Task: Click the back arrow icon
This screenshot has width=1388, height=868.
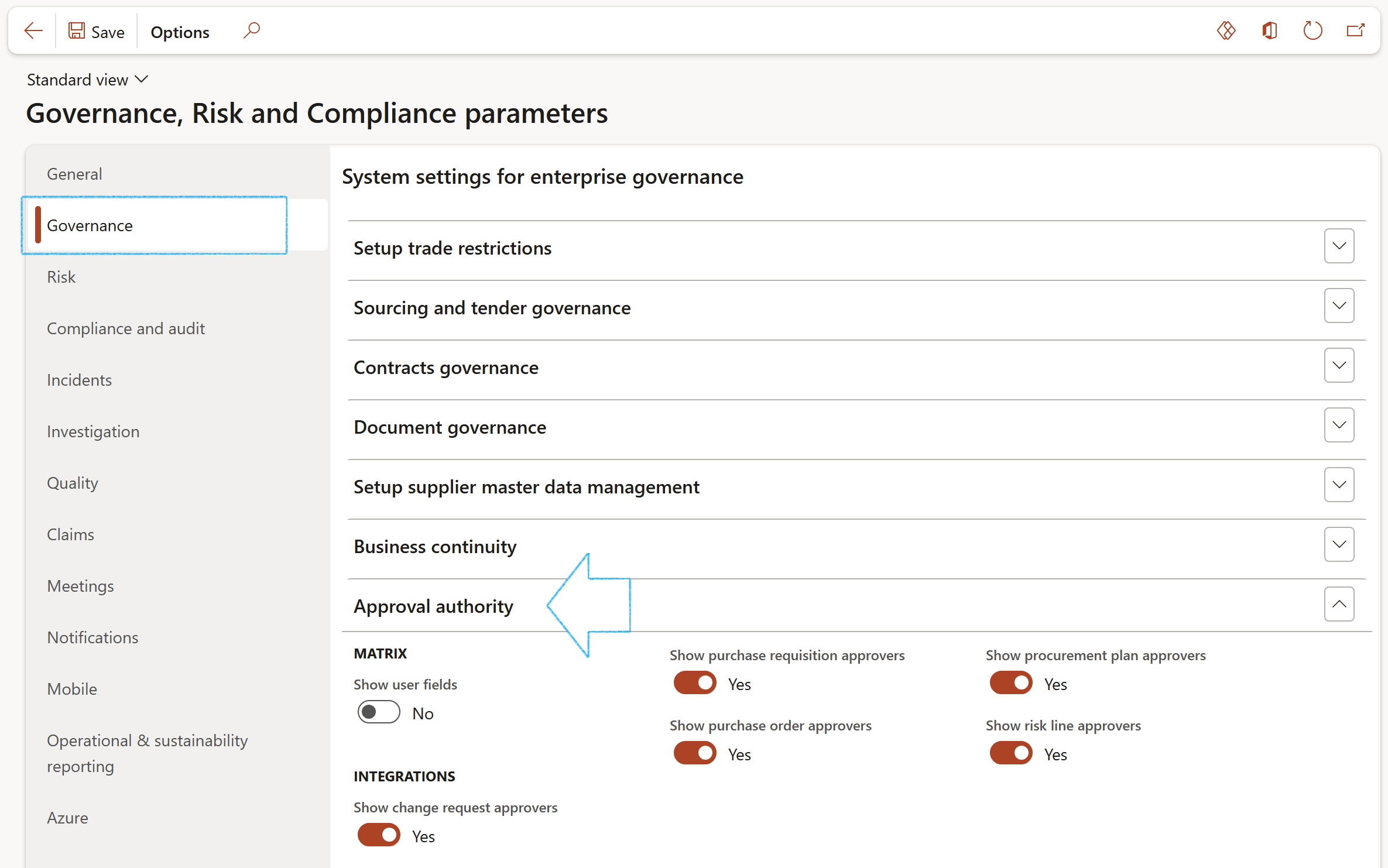Action: pyautogui.click(x=33, y=31)
